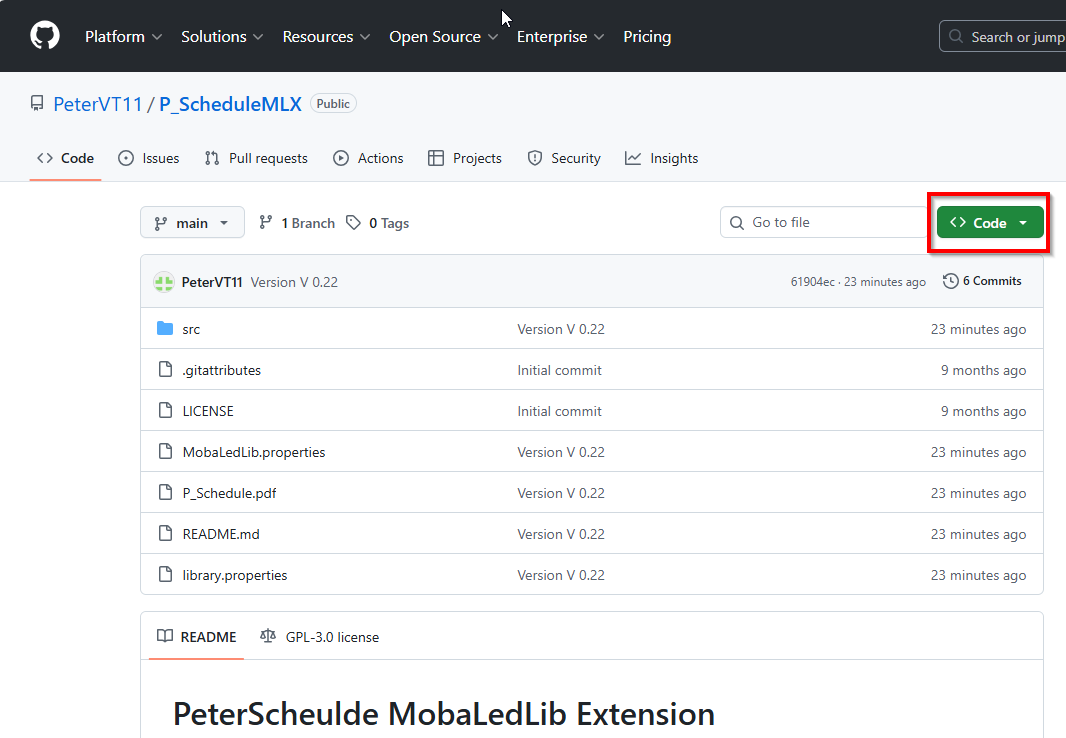Click PeterVT11 avatar in commit row
This screenshot has width=1066, height=738.
(164, 282)
